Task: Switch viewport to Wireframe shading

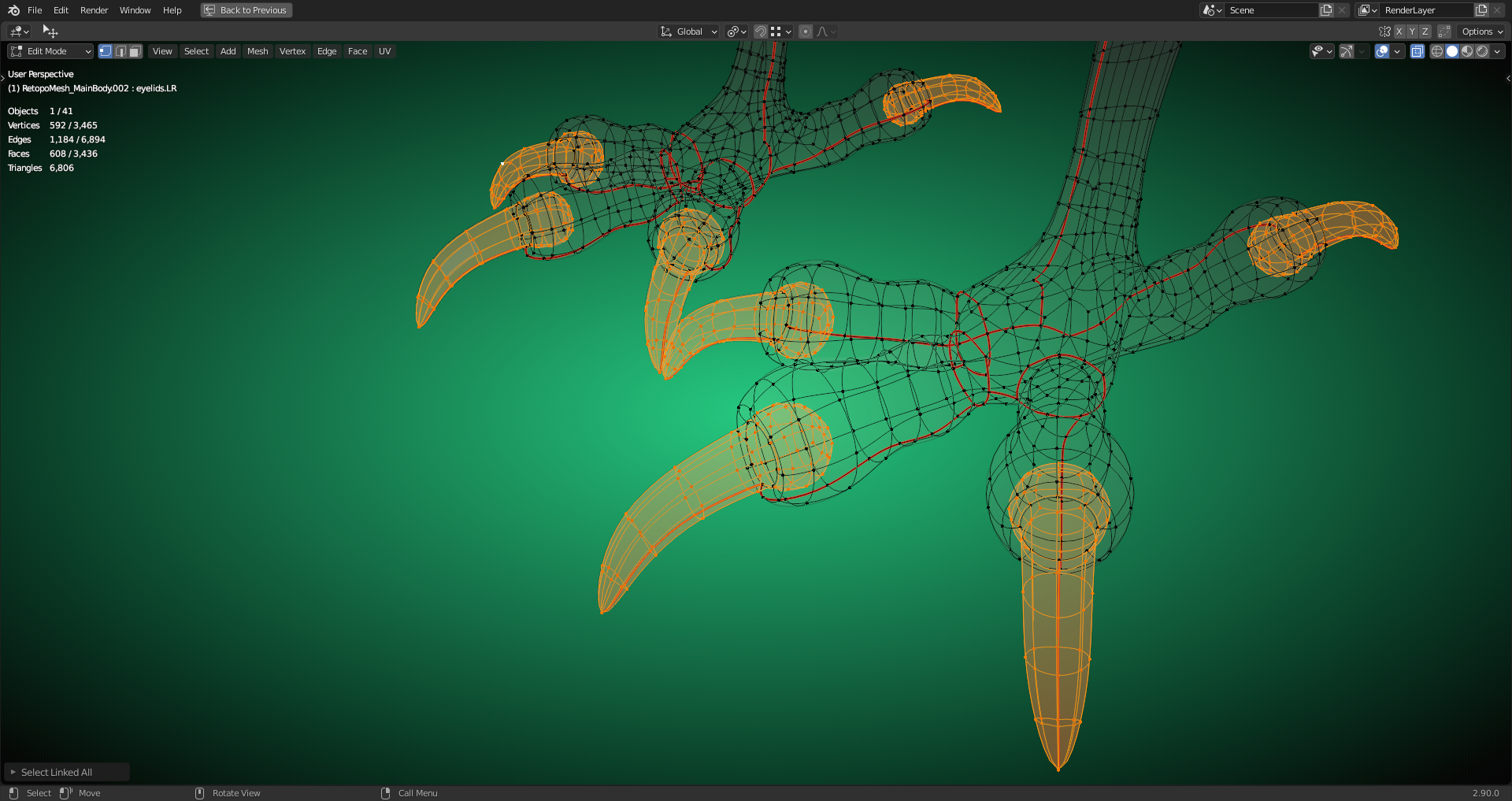Action: coord(1438,50)
